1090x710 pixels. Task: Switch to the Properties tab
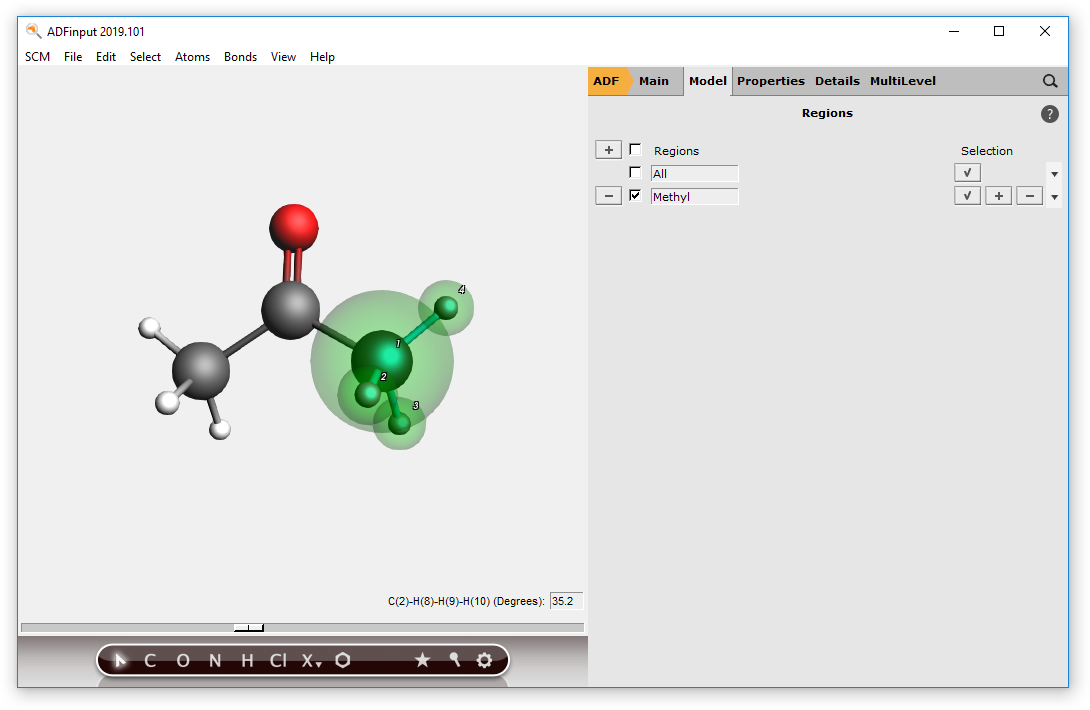point(770,81)
